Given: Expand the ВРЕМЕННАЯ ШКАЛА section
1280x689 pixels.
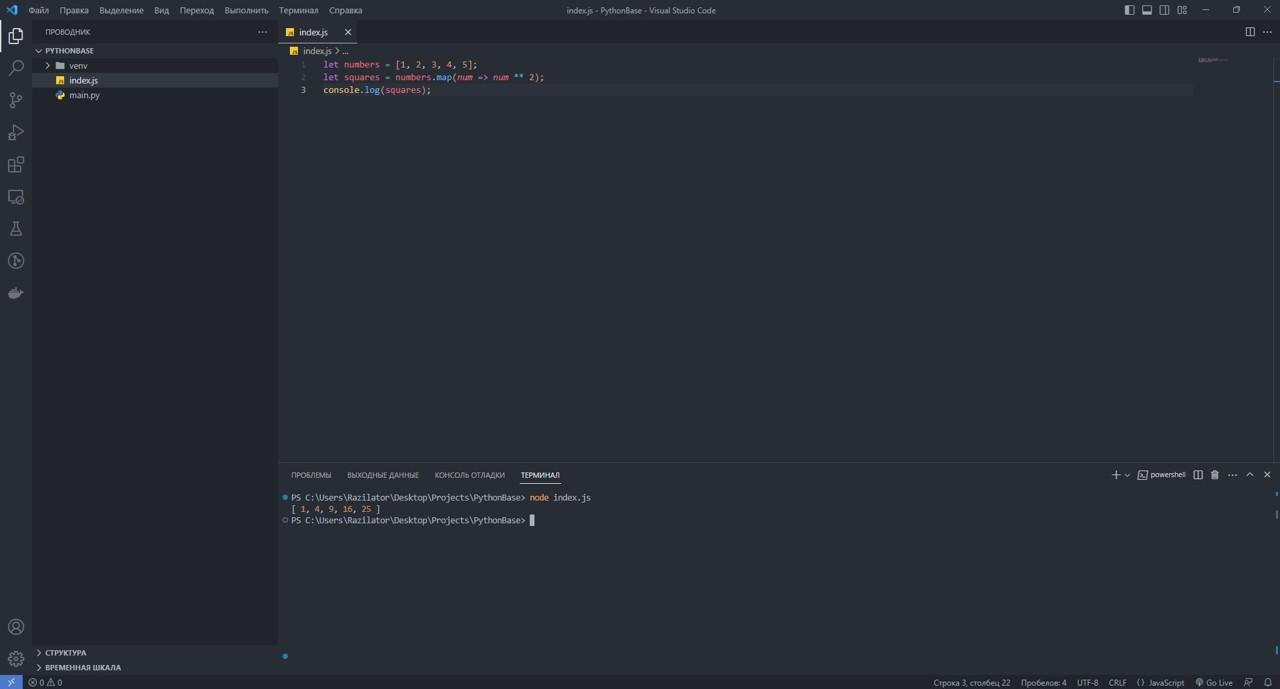Looking at the screenshot, I should point(82,667).
